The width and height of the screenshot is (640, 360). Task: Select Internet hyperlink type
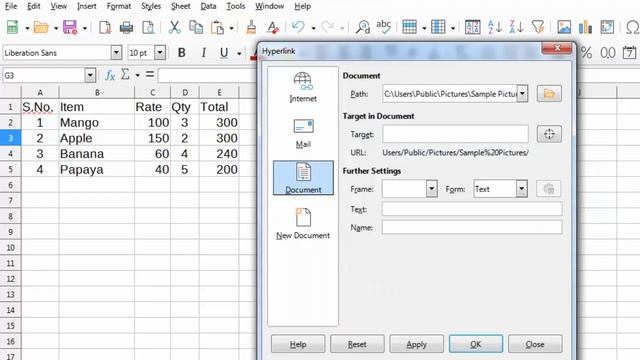[x=303, y=87]
